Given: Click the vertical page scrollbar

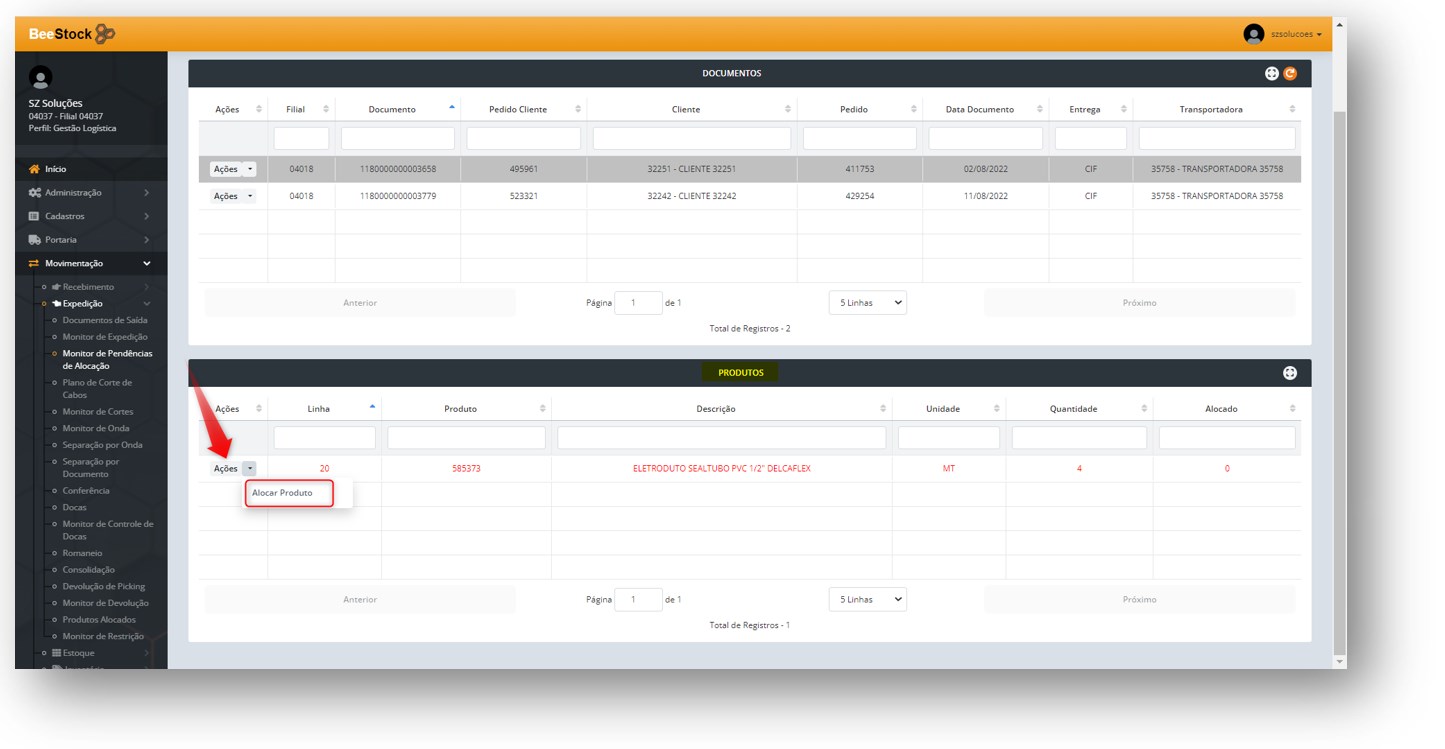Looking at the screenshot, I should pyautogui.click(x=1339, y=380).
